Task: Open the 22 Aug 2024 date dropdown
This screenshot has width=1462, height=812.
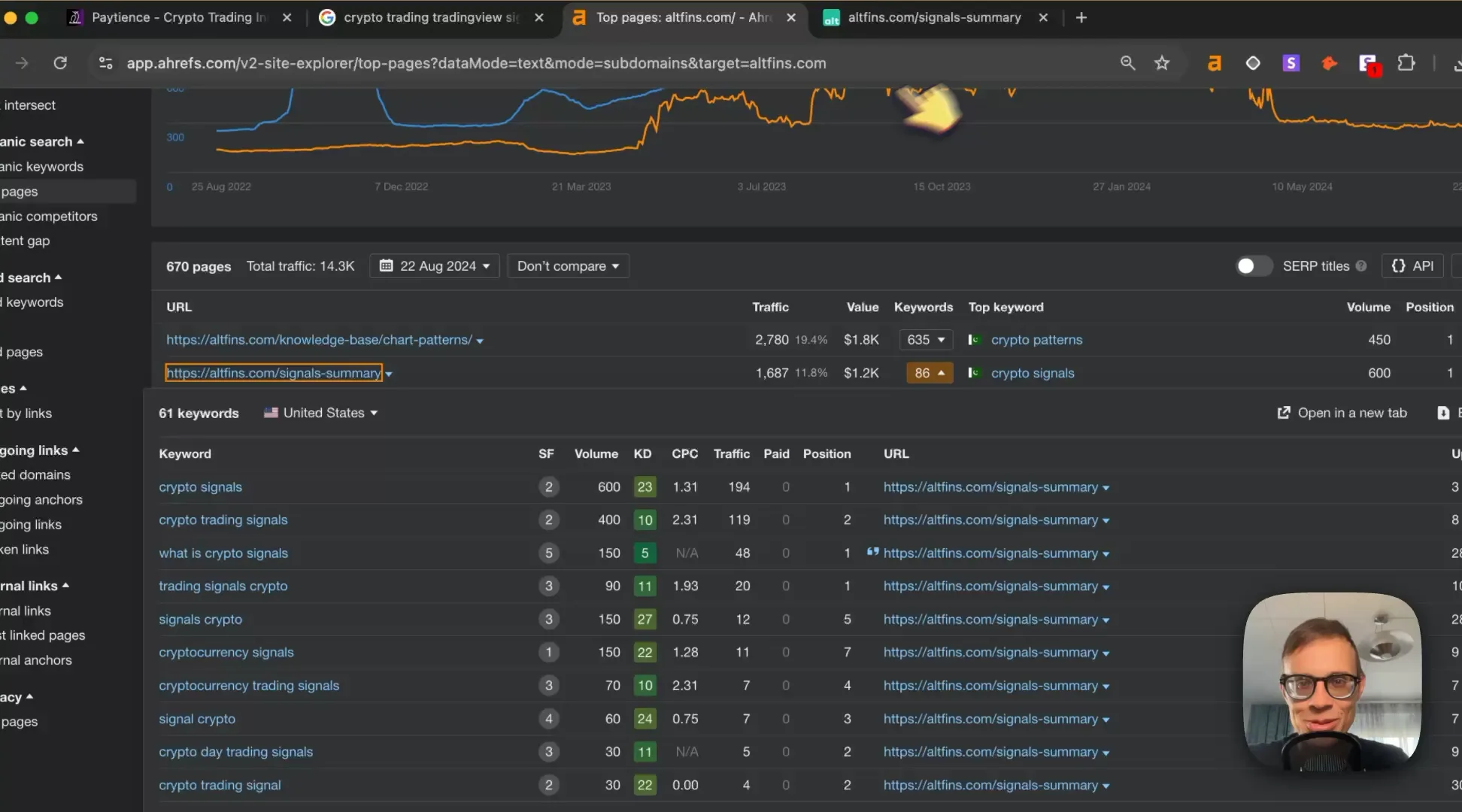Action: coord(435,266)
